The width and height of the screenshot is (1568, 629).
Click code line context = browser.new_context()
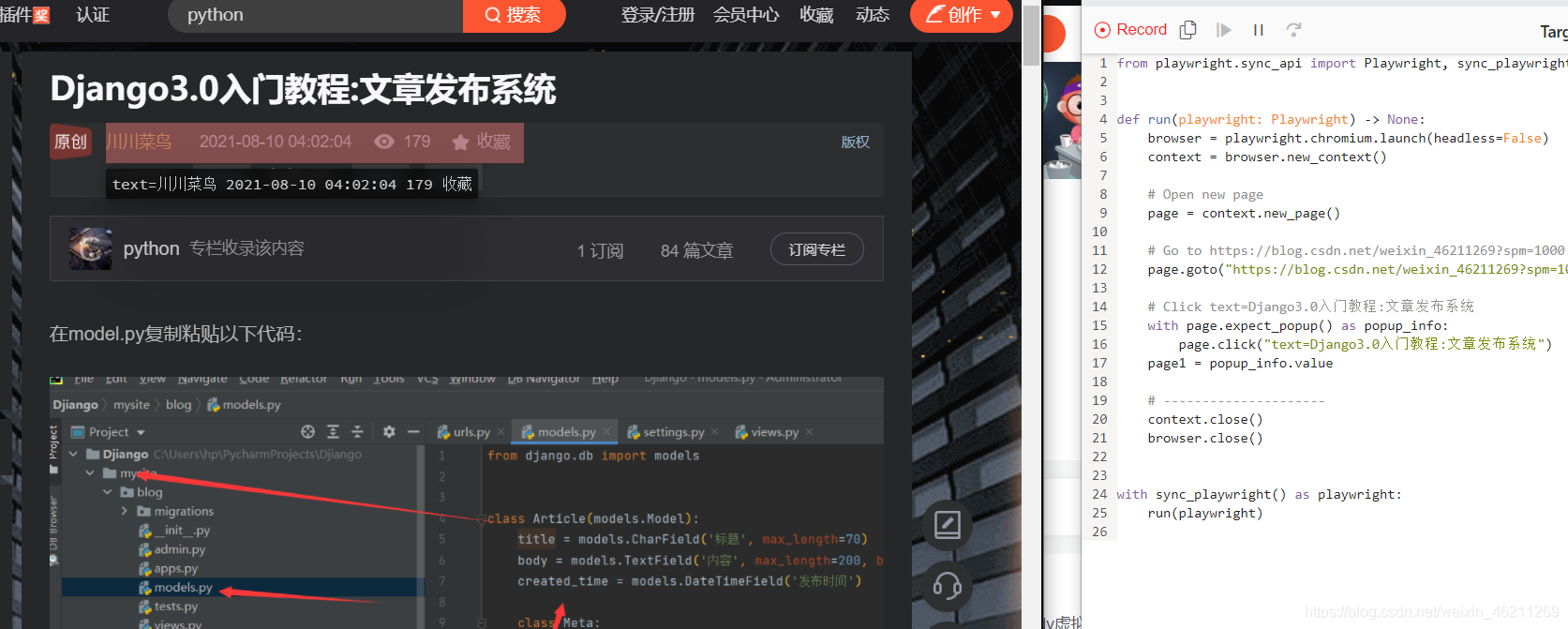click(1267, 157)
